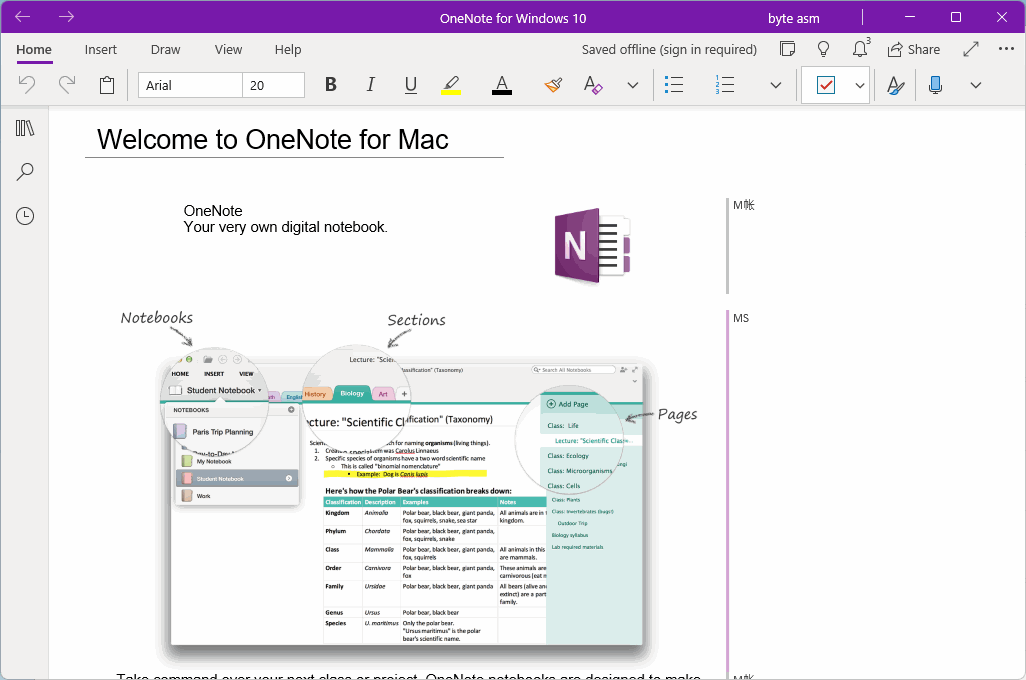Apply black font color
Viewport: 1026px width, 680px height.
point(502,85)
